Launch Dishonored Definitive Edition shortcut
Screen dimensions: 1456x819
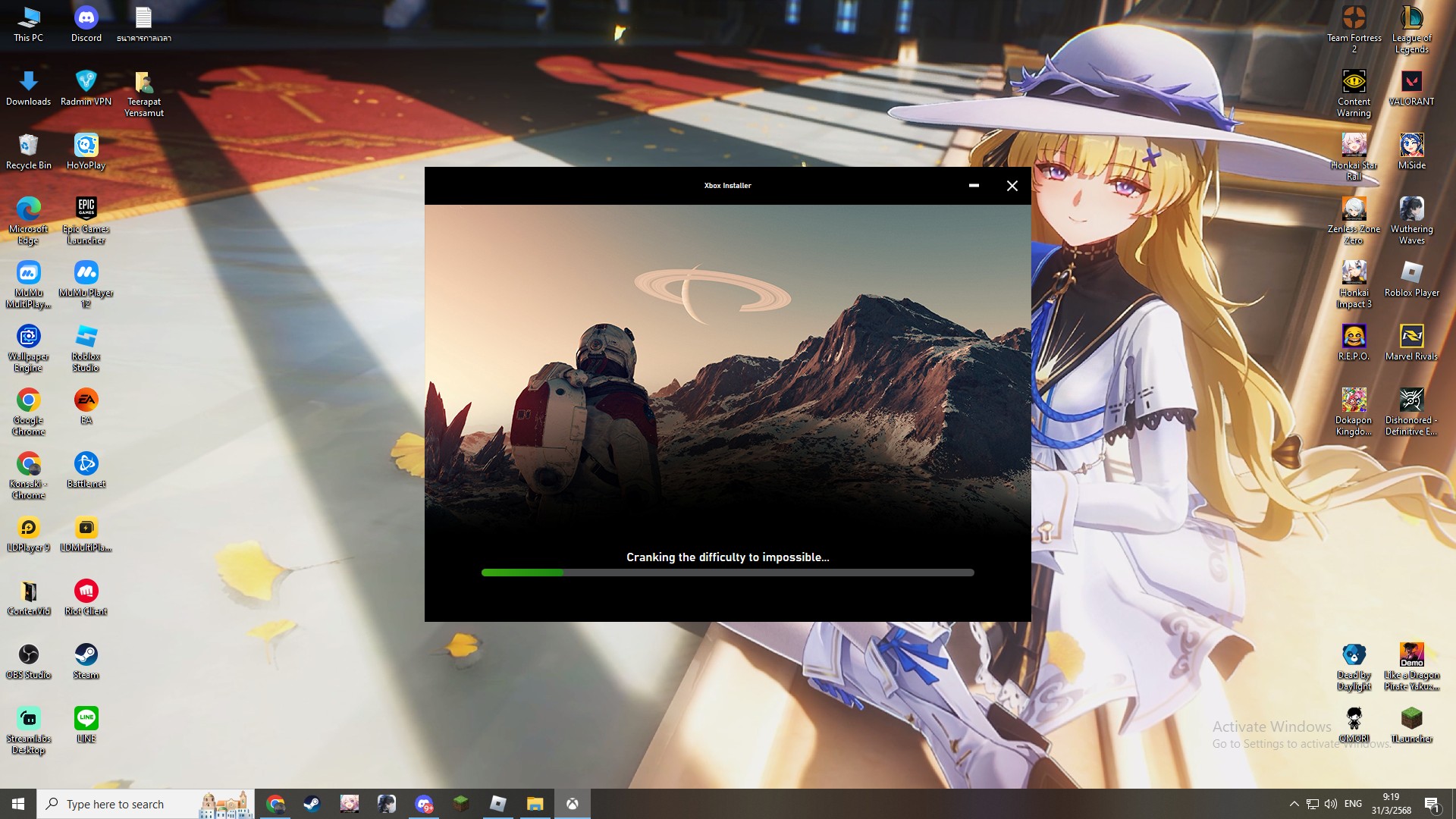1411,412
